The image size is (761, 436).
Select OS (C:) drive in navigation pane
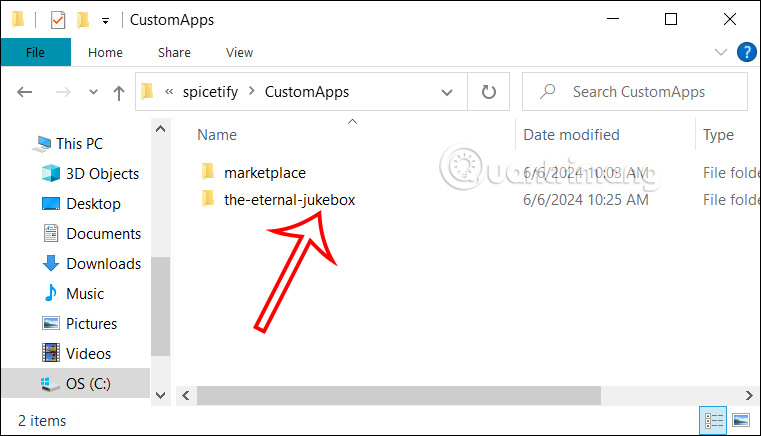pyautogui.click(x=76, y=384)
